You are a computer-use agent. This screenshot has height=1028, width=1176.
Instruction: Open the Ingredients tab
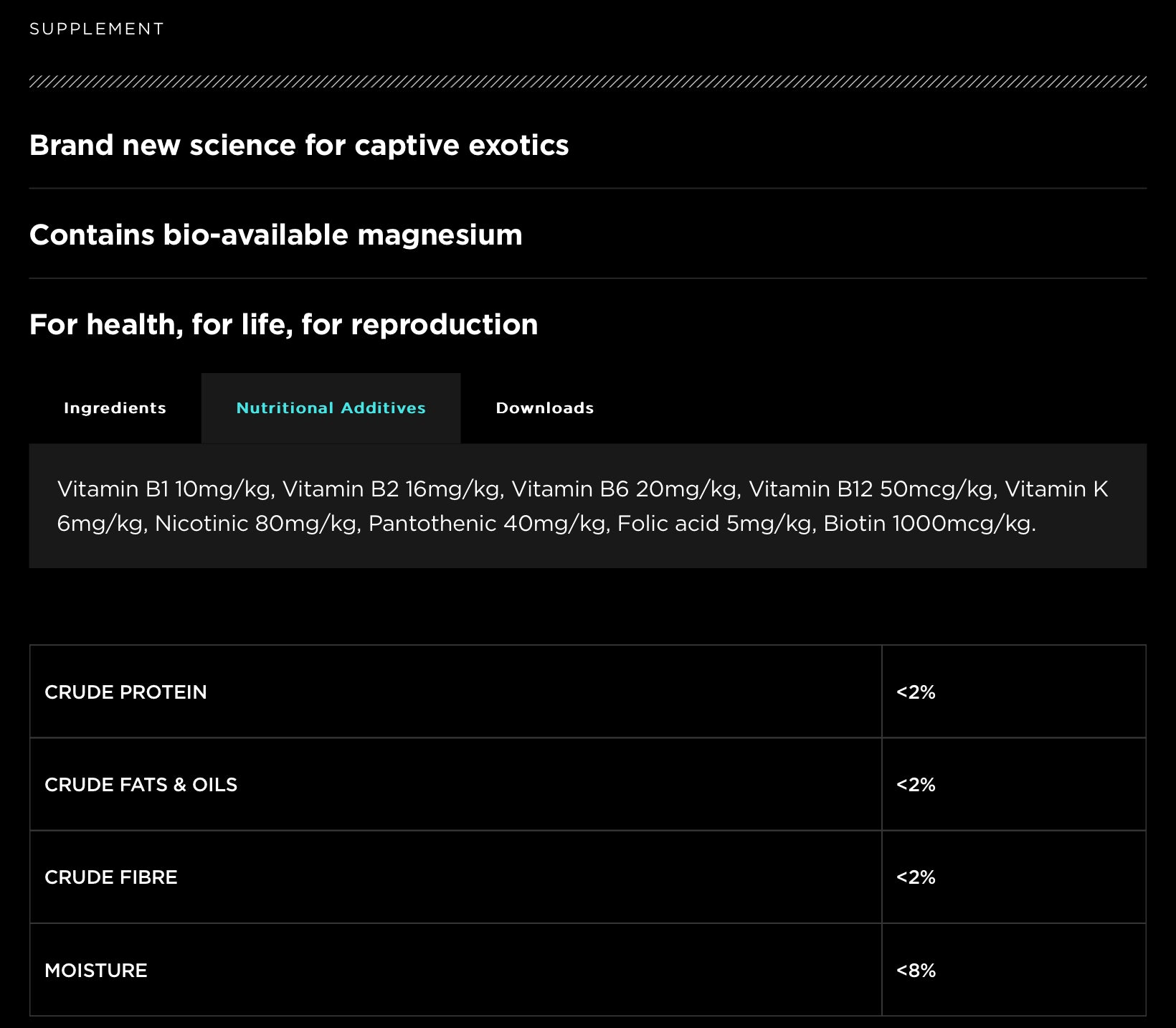pyautogui.click(x=115, y=408)
